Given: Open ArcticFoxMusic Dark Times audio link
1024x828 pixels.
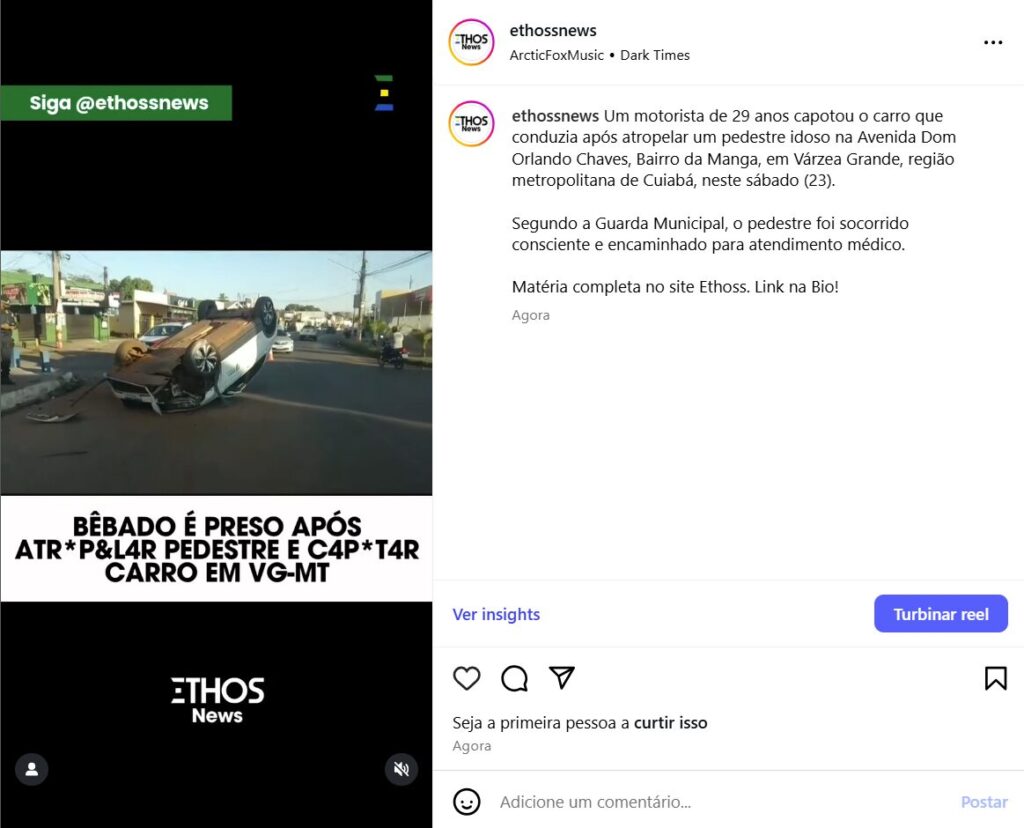Looking at the screenshot, I should pyautogui.click(x=599, y=56).
